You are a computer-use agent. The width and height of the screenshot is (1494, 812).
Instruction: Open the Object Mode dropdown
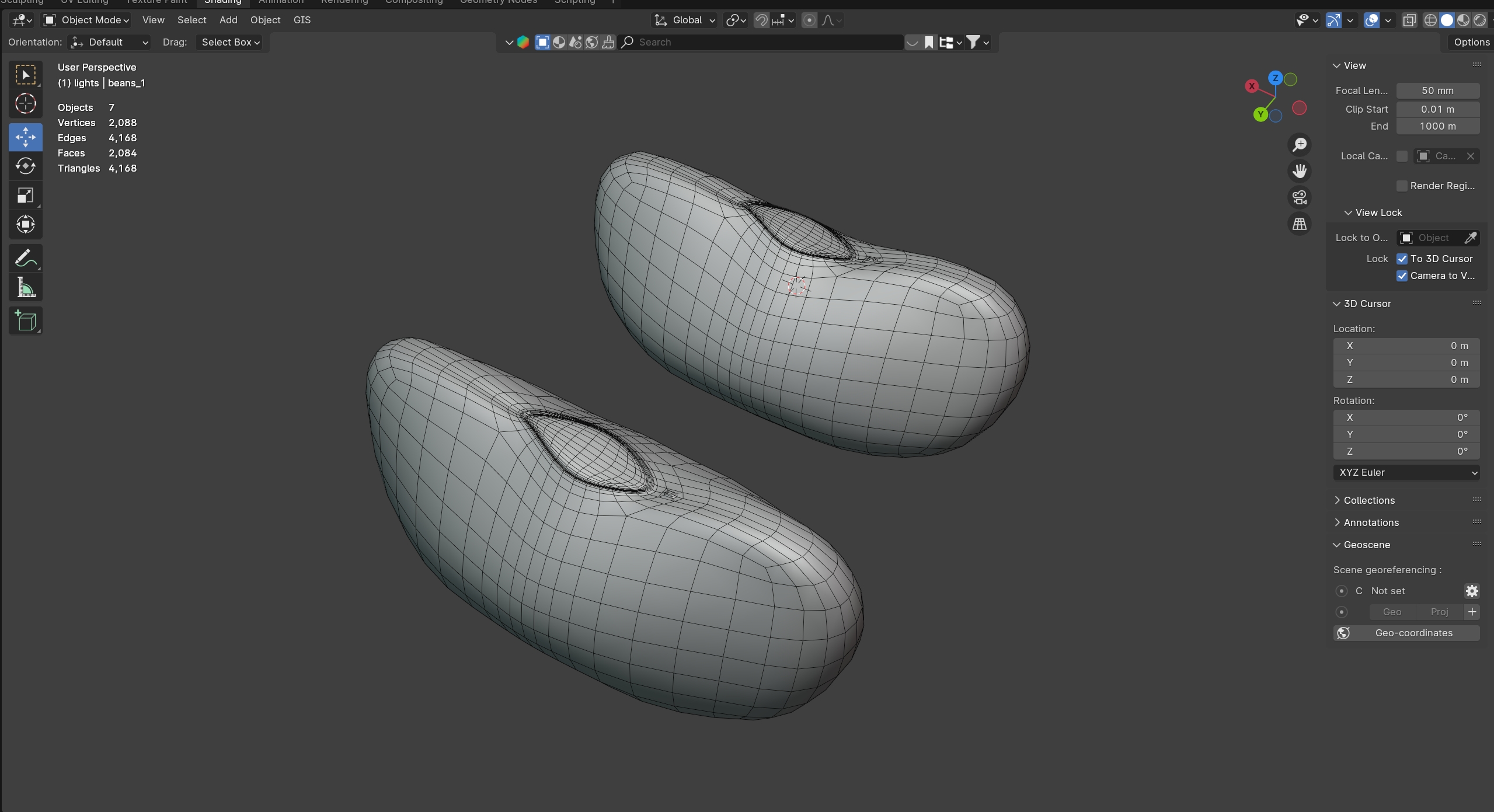coord(86,20)
